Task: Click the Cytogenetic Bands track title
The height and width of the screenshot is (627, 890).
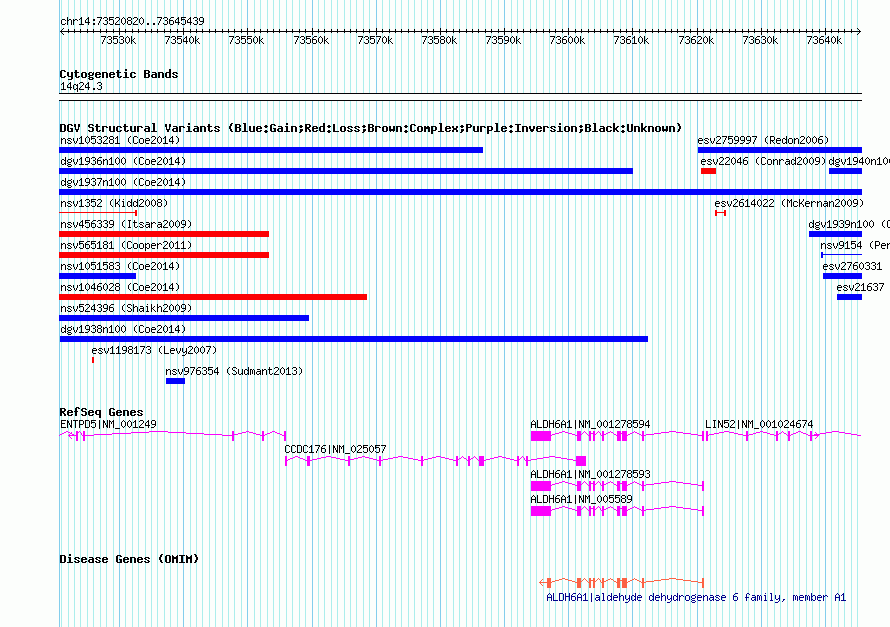Action: point(119,74)
